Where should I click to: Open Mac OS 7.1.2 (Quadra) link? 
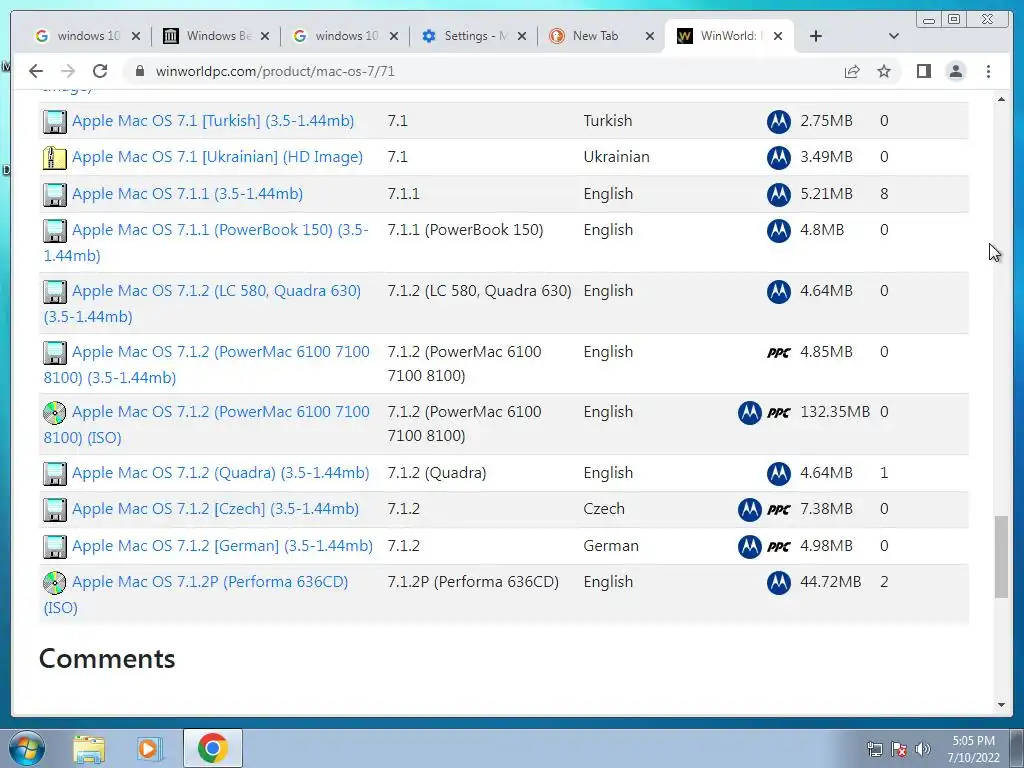click(x=221, y=473)
